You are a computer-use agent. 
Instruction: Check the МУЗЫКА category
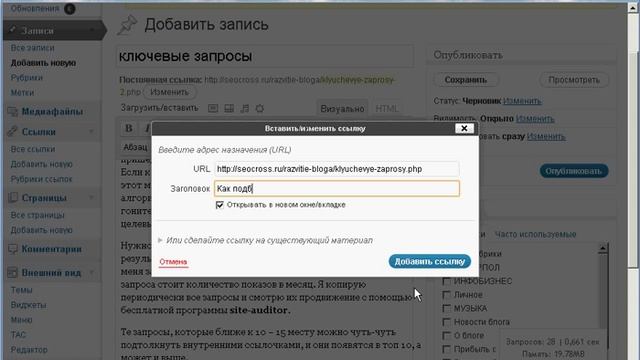click(447, 308)
